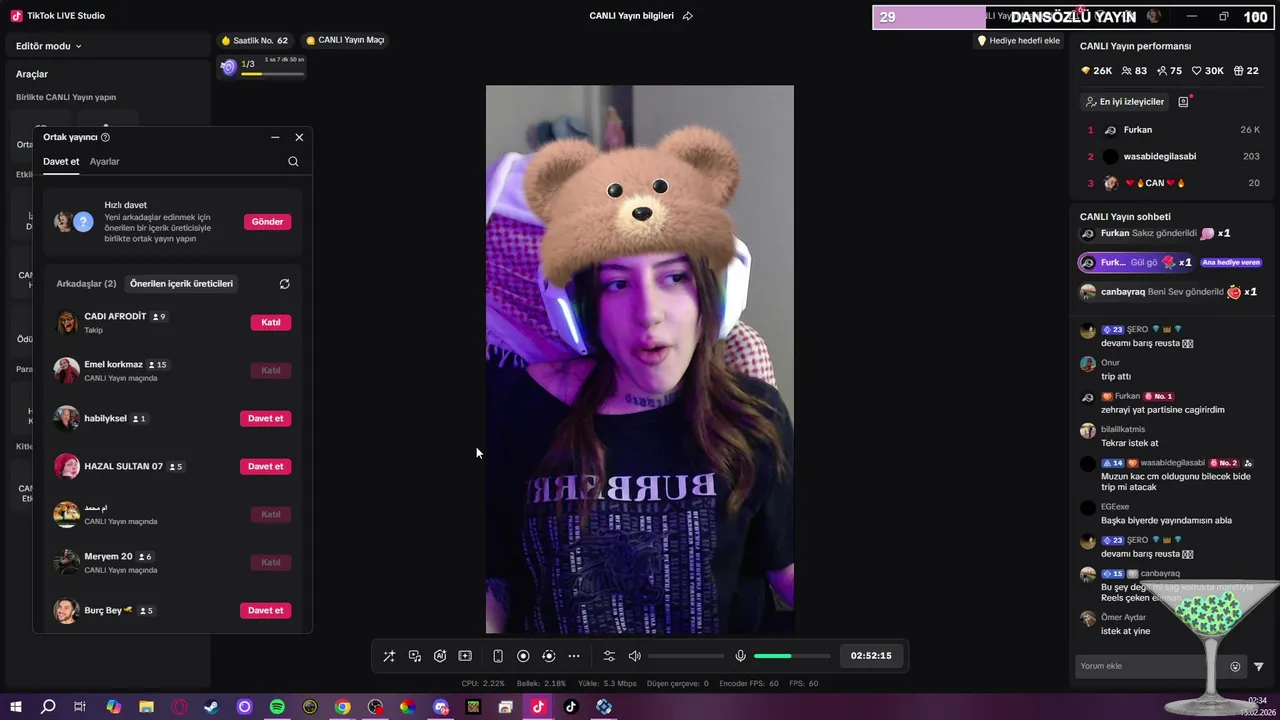The height and width of the screenshot is (720, 1280).
Task: Click the viewers 83 stat
Action: [1134, 71]
